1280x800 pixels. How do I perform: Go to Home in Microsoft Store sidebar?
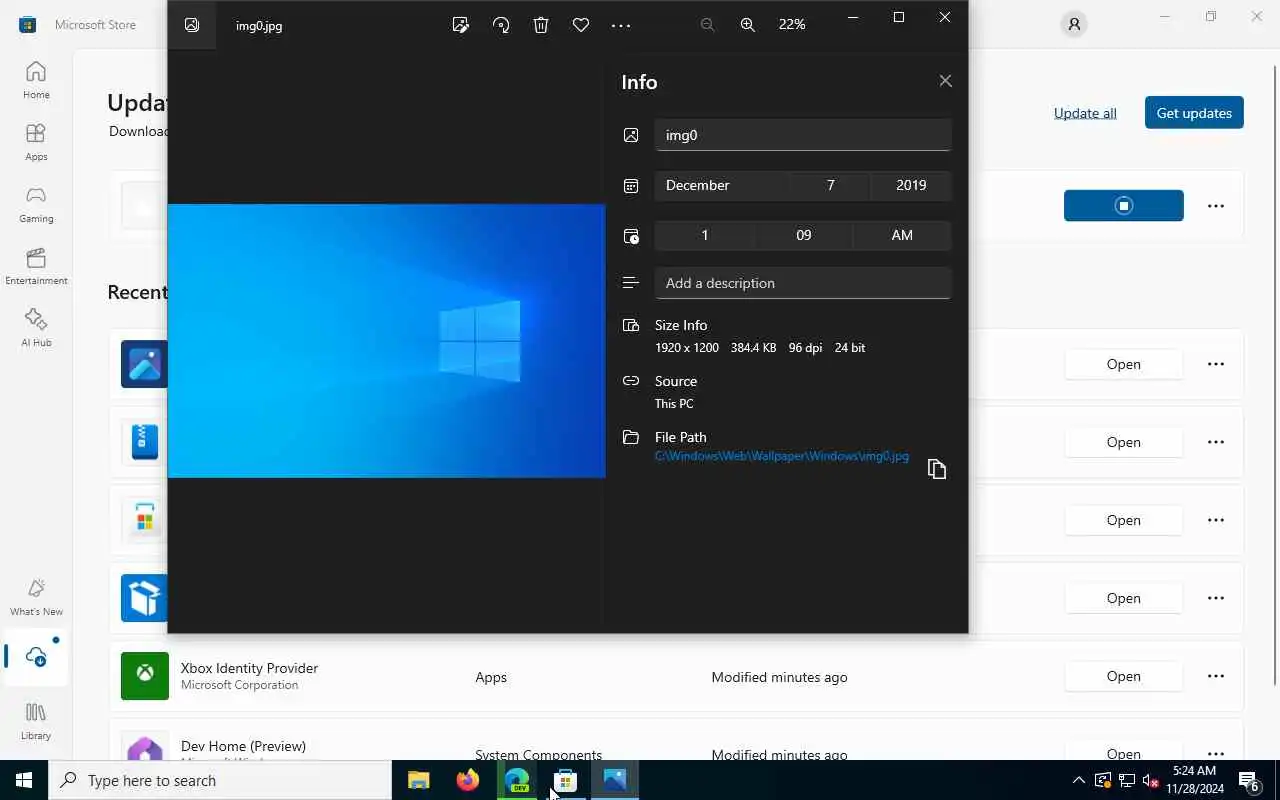tap(36, 80)
